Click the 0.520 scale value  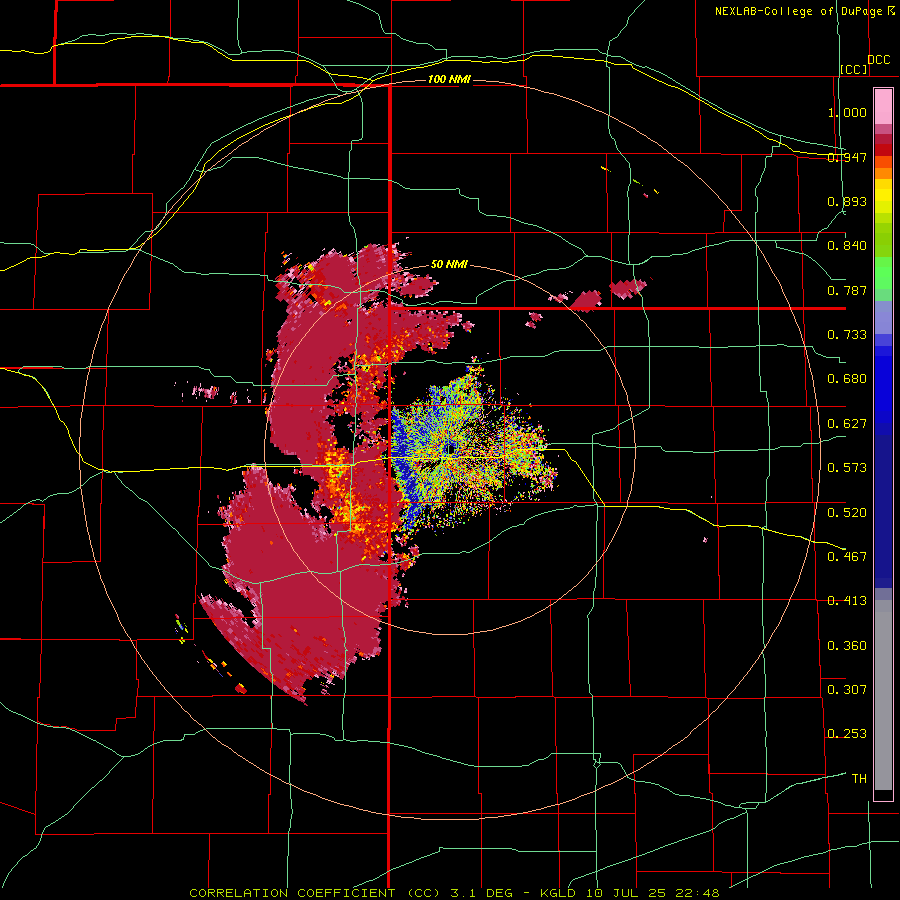pos(847,512)
